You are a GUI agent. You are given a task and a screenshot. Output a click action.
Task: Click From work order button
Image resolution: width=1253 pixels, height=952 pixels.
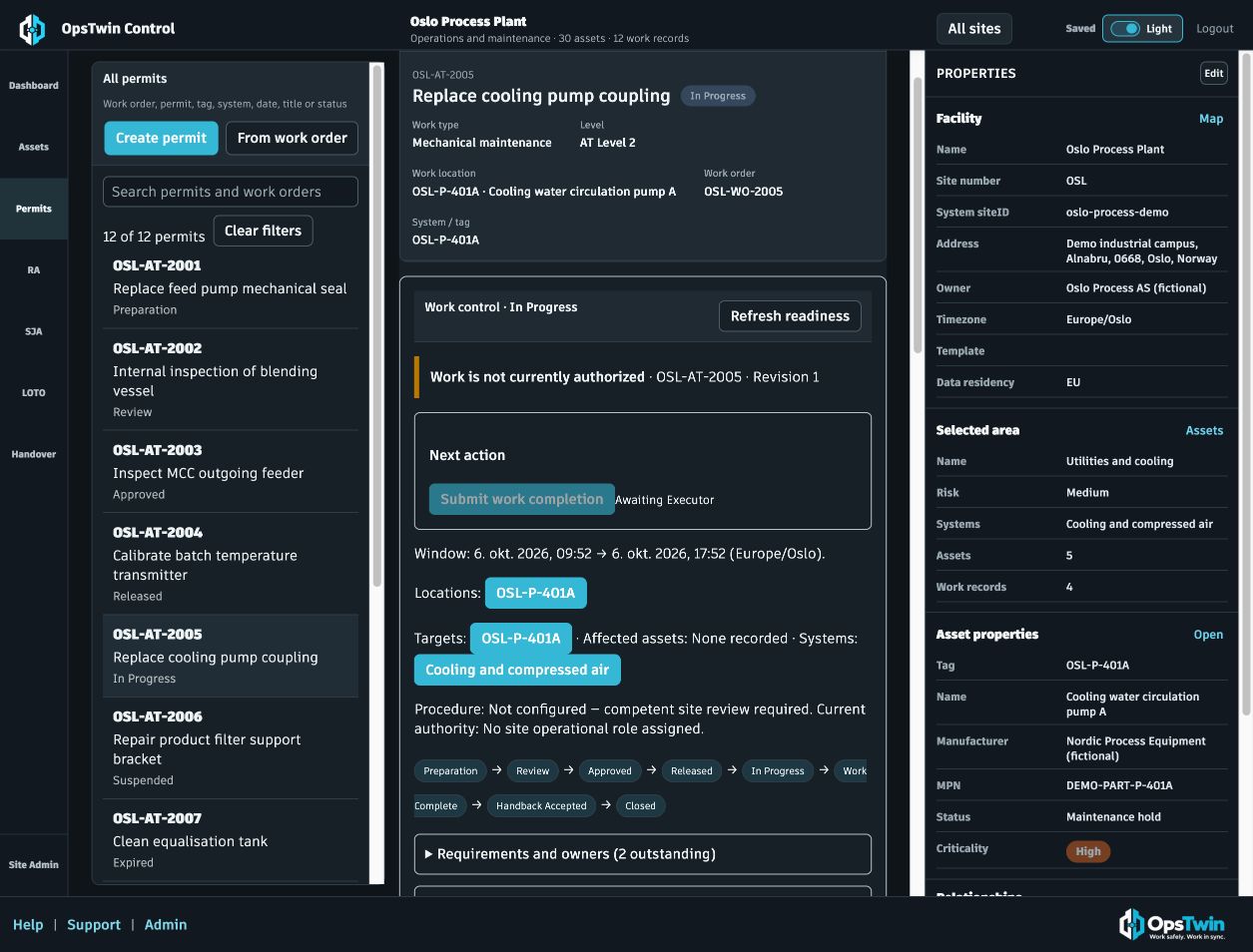pyautogui.click(x=292, y=138)
